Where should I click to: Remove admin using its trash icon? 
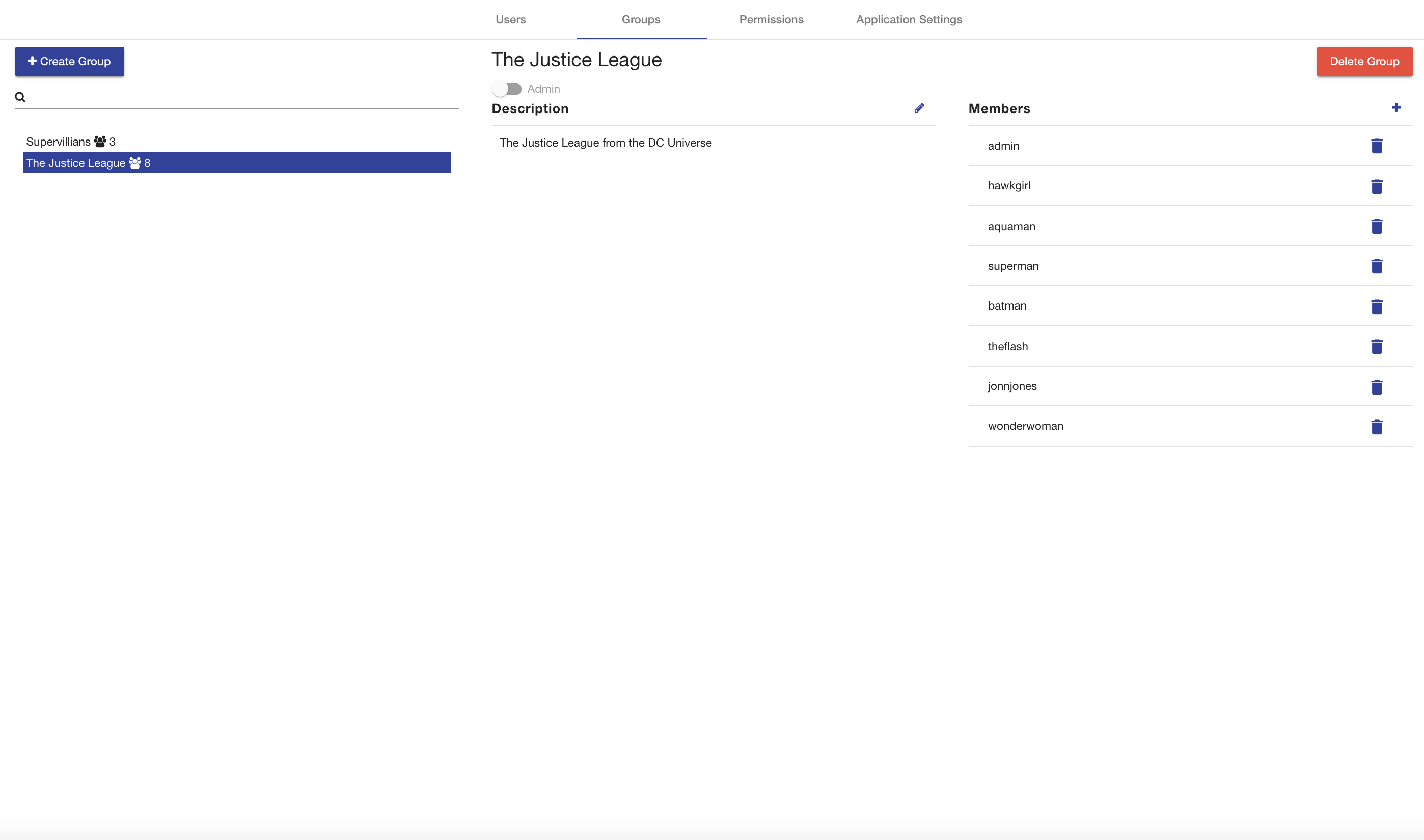tap(1377, 146)
